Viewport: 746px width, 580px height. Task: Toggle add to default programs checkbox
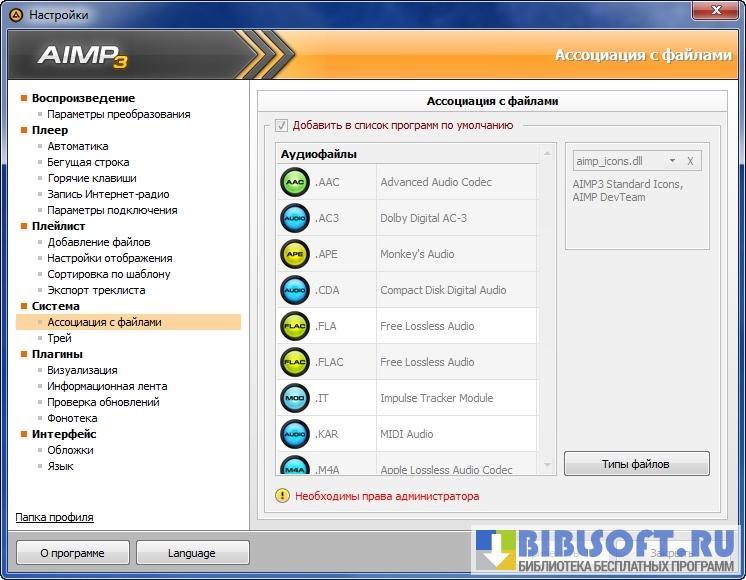282,125
